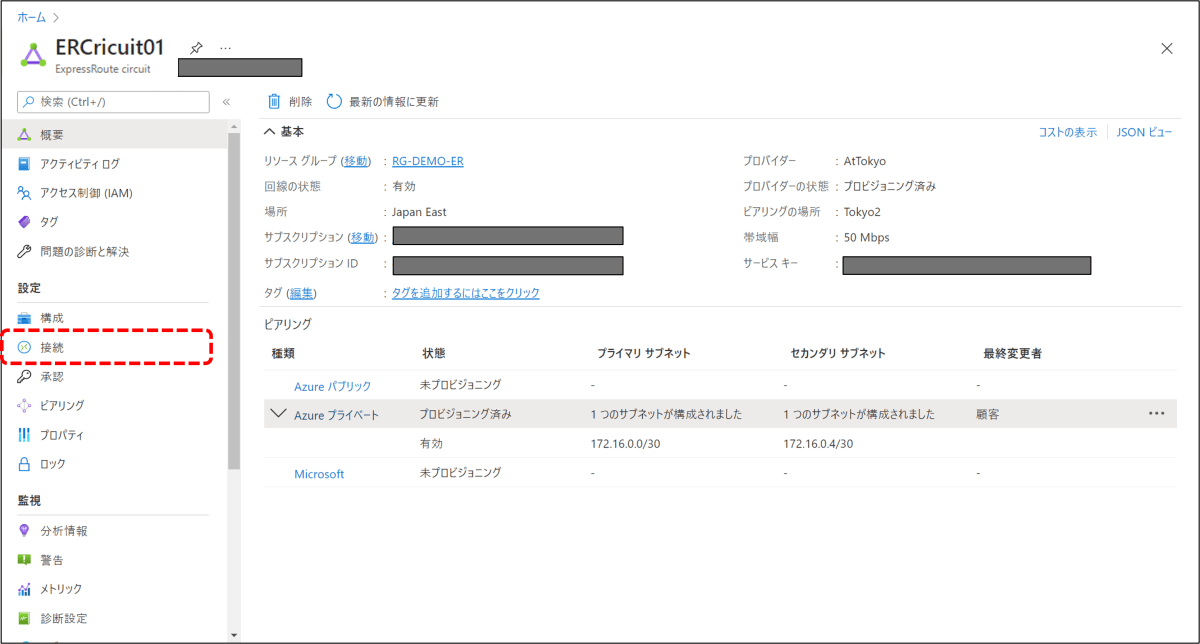The height and width of the screenshot is (644, 1200).
Task: Click the 最終変更者 column header
Action: click(1013, 354)
